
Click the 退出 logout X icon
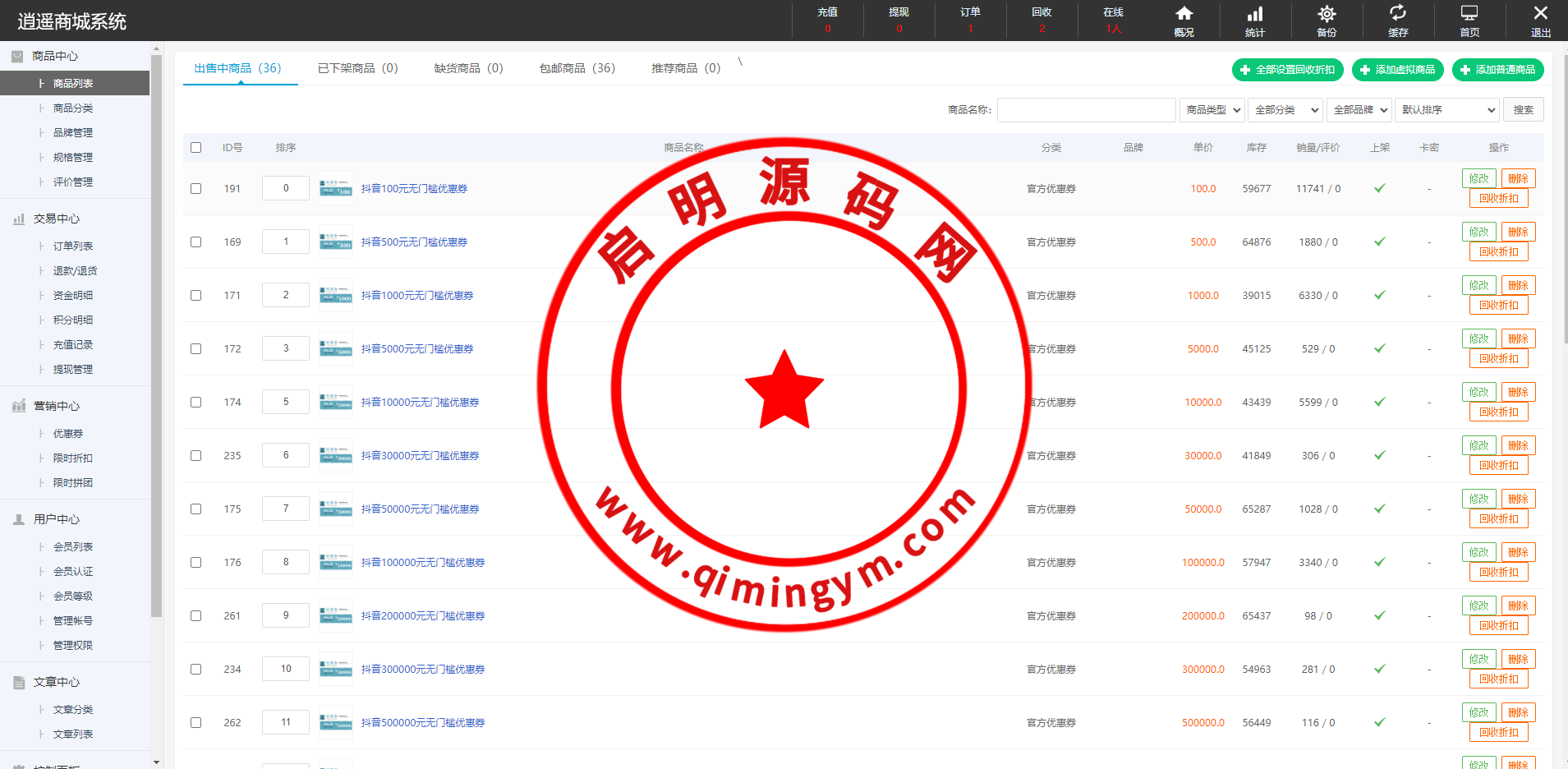[x=1541, y=14]
